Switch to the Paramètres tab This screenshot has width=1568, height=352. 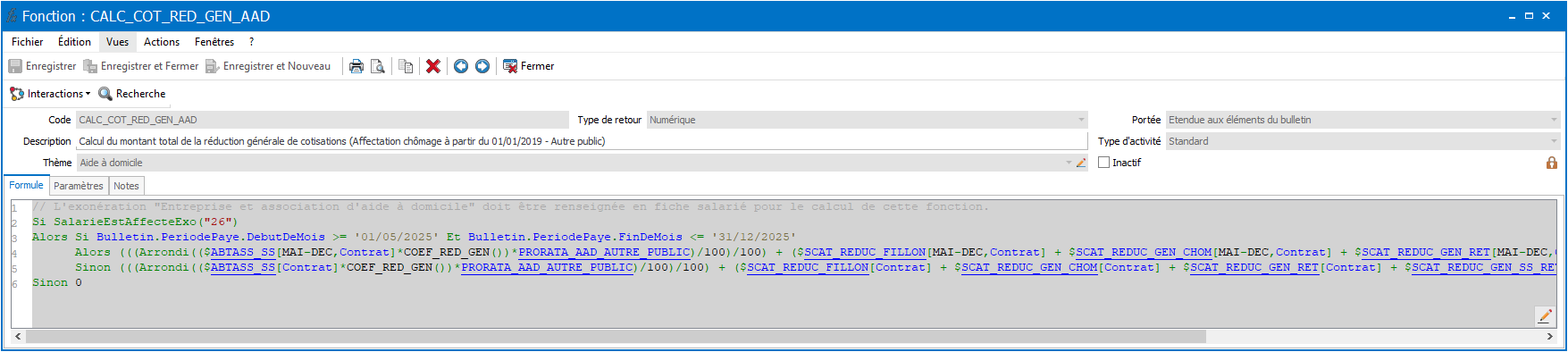[79, 186]
